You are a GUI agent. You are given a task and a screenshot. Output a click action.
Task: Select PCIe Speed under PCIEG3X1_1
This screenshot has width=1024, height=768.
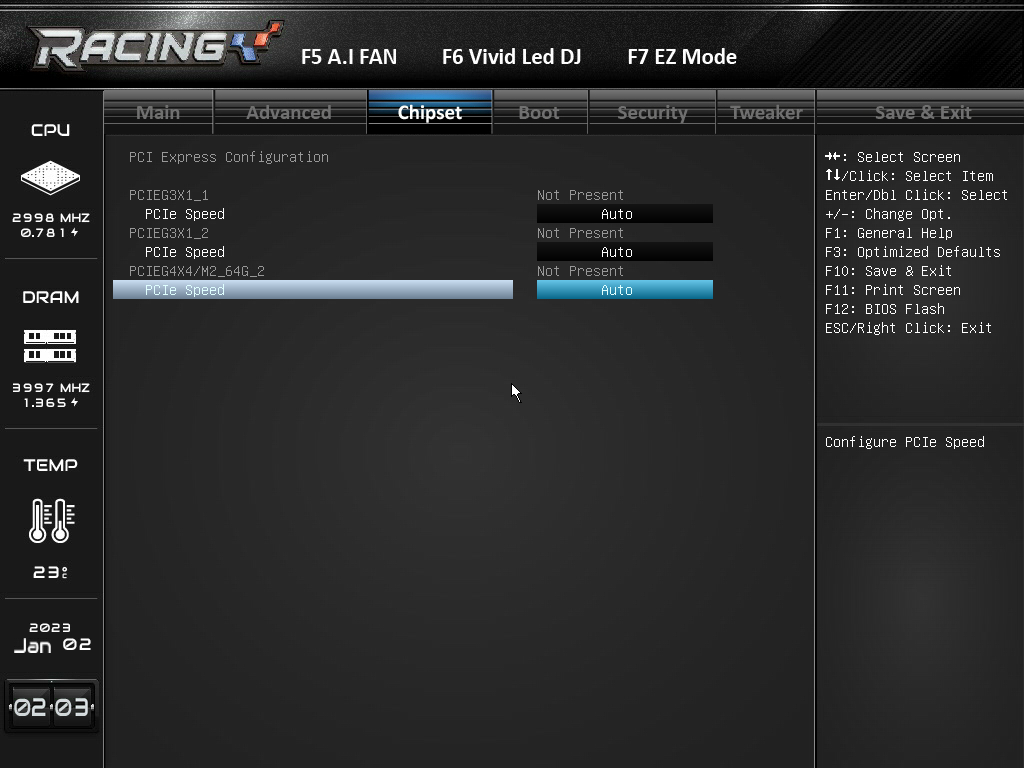[185, 214]
